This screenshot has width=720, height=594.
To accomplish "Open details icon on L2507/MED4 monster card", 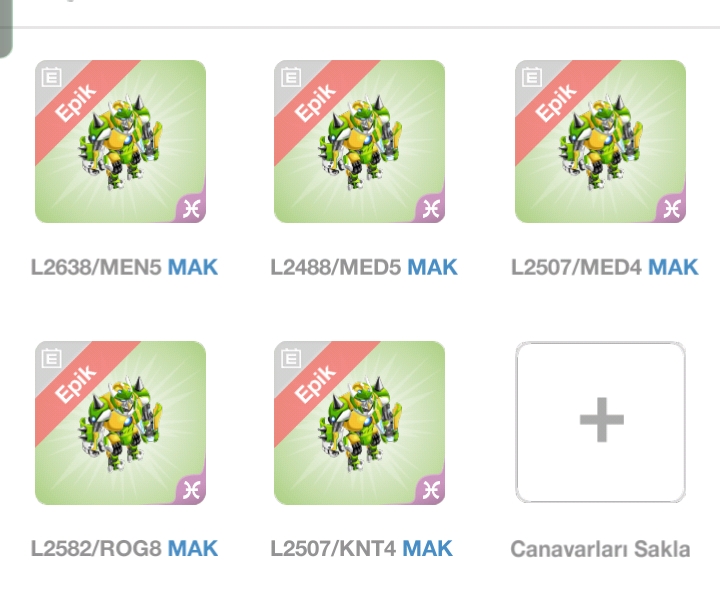I will [x=532, y=77].
